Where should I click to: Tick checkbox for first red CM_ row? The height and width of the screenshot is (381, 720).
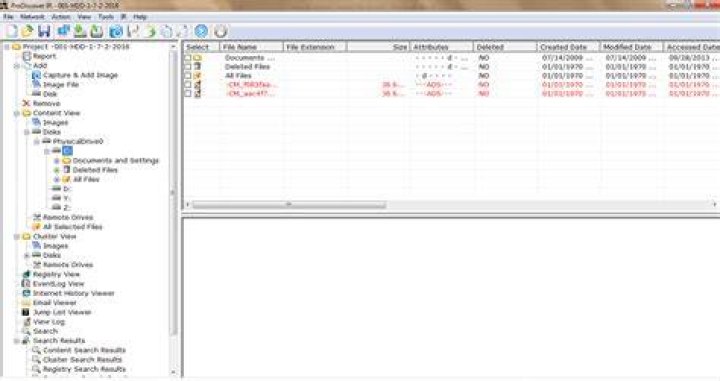[x=188, y=84]
